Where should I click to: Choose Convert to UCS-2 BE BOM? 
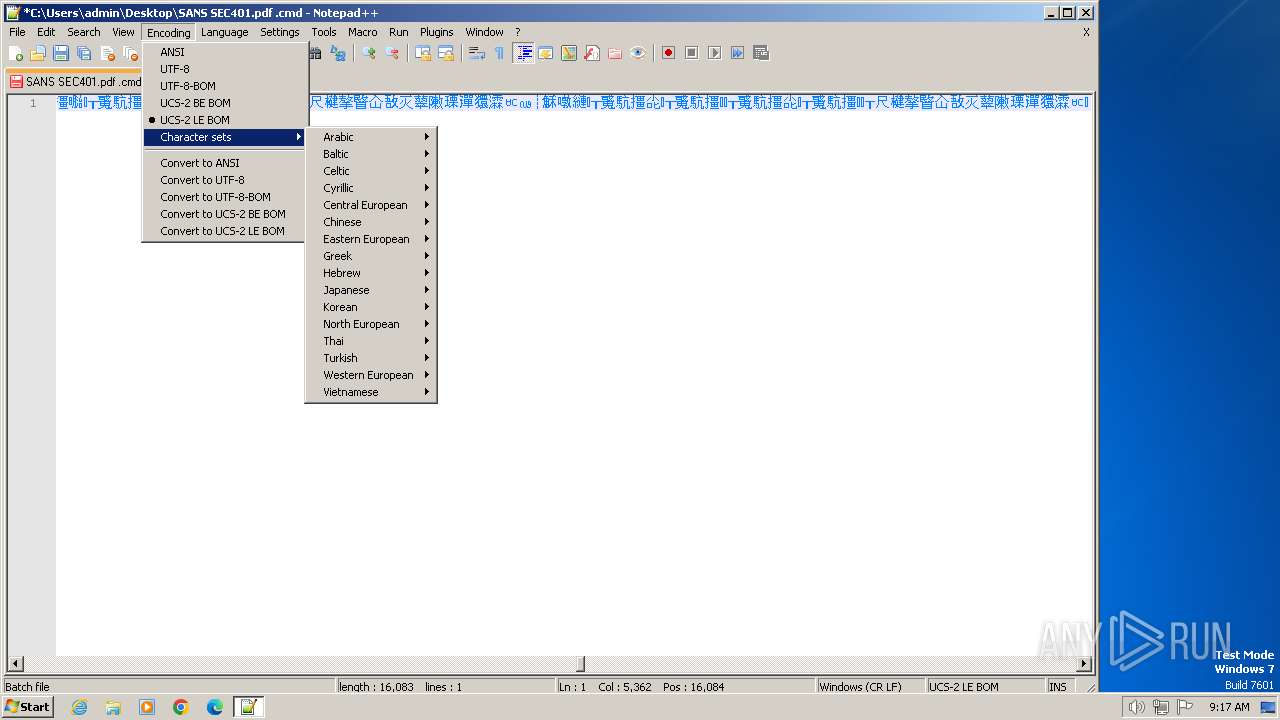(x=225, y=214)
